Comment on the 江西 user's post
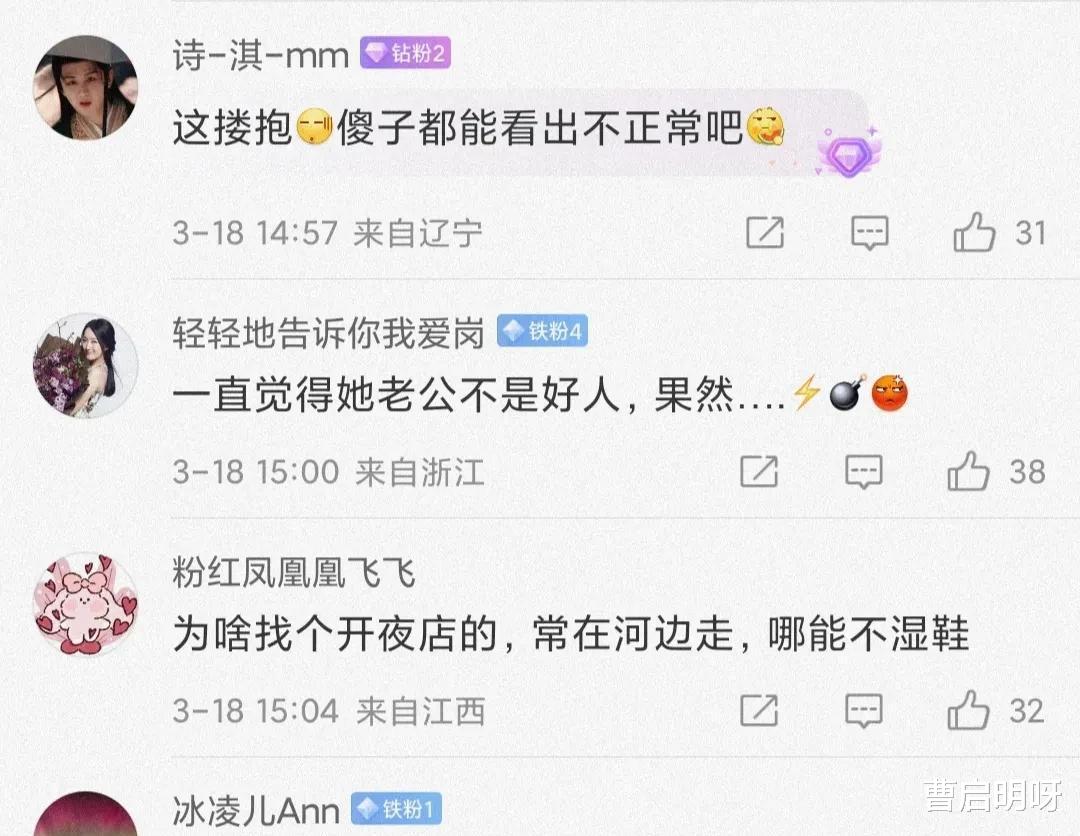 [x=864, y=711]
